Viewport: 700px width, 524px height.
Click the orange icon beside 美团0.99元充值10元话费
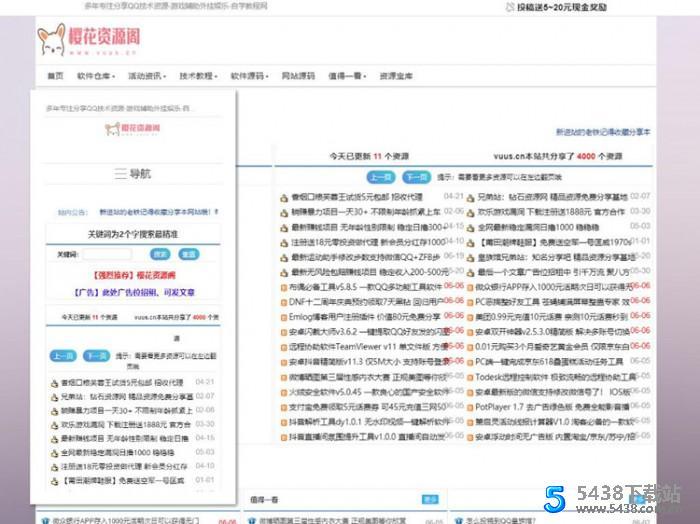click(470, 318)
